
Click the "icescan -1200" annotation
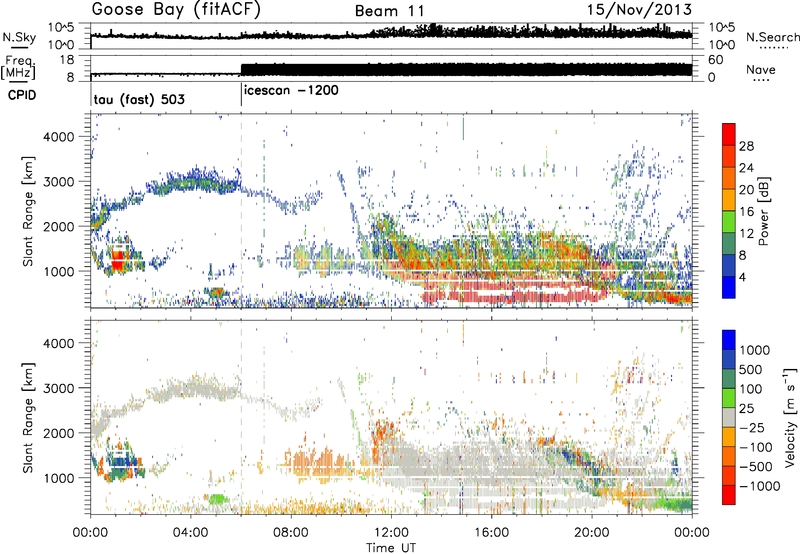click(291, 90)
